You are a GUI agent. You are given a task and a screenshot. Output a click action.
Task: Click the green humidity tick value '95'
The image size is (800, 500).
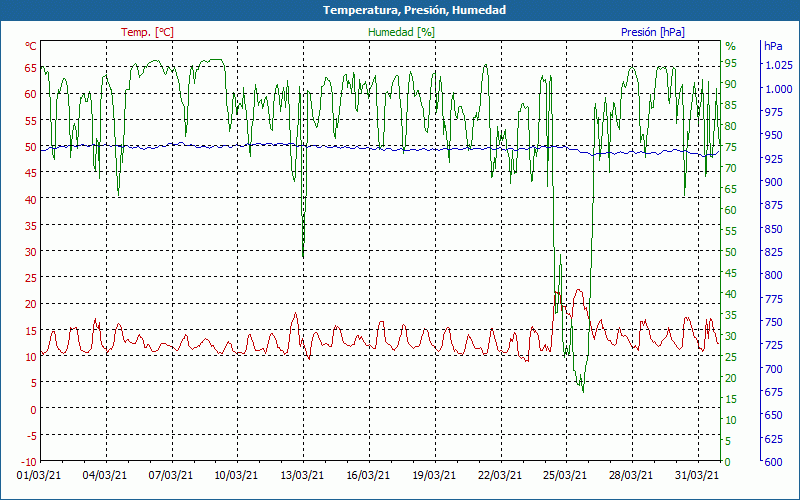click(x=731, y=63)
